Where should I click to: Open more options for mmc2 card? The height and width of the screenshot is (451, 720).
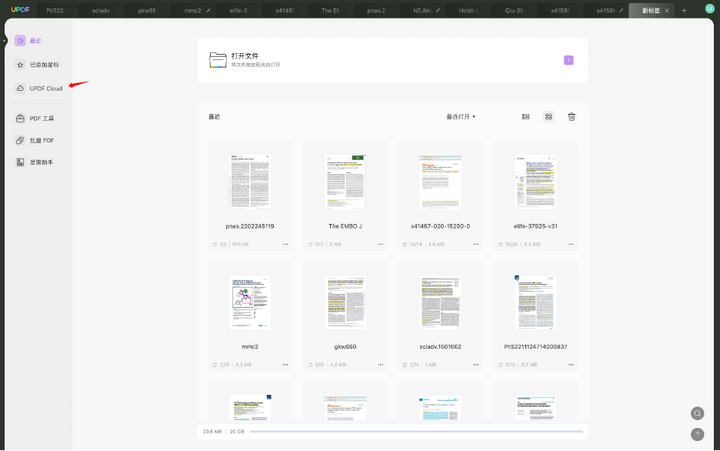click(x=285, y=365)
